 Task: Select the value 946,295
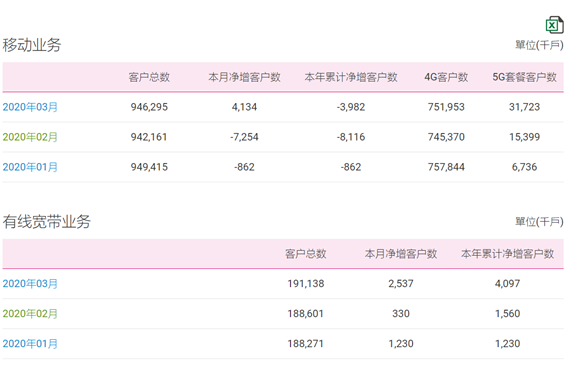tap(149, 107)
